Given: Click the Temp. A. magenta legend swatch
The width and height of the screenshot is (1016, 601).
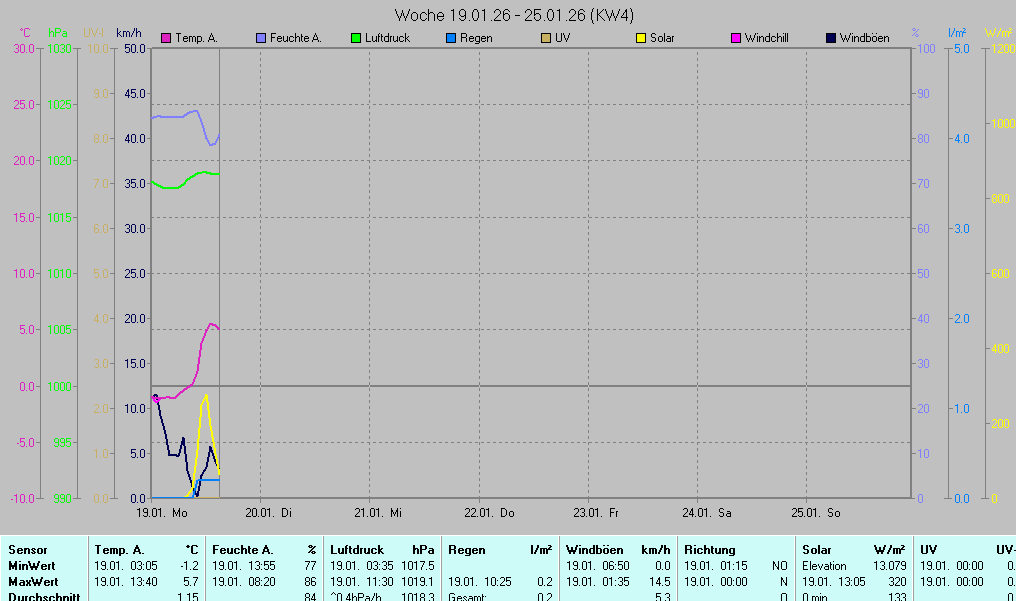Looking at the screenshot, I should 166,38.
